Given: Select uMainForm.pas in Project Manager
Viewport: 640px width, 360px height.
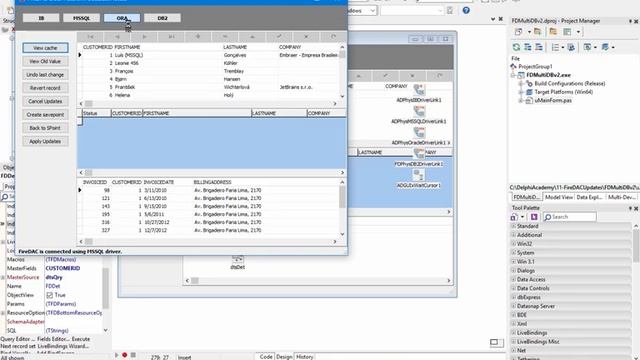Looking at the screenshot, I should 553,100.
